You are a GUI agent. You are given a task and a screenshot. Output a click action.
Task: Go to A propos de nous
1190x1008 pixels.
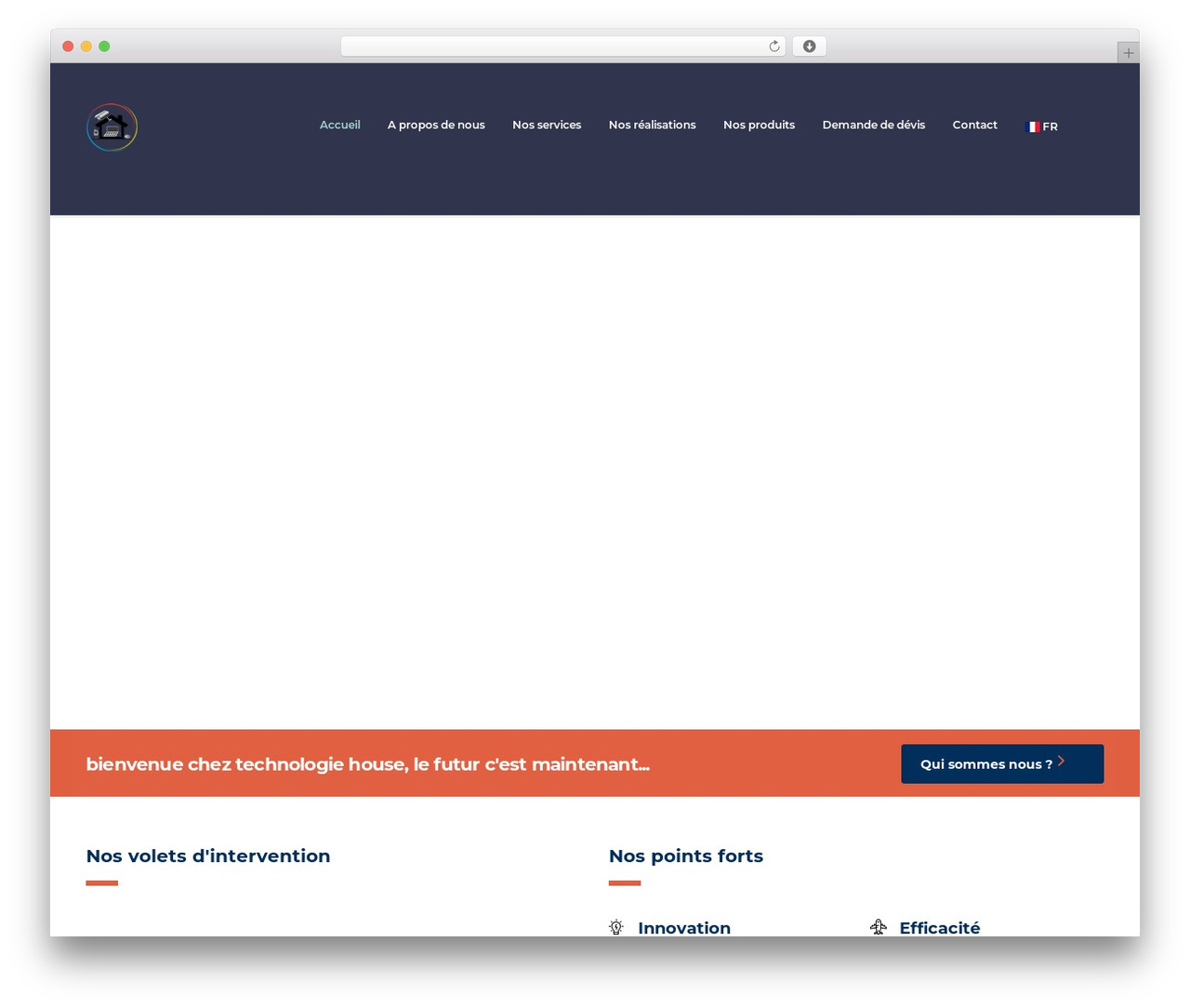pyautogui.click(x=436, y=125)
